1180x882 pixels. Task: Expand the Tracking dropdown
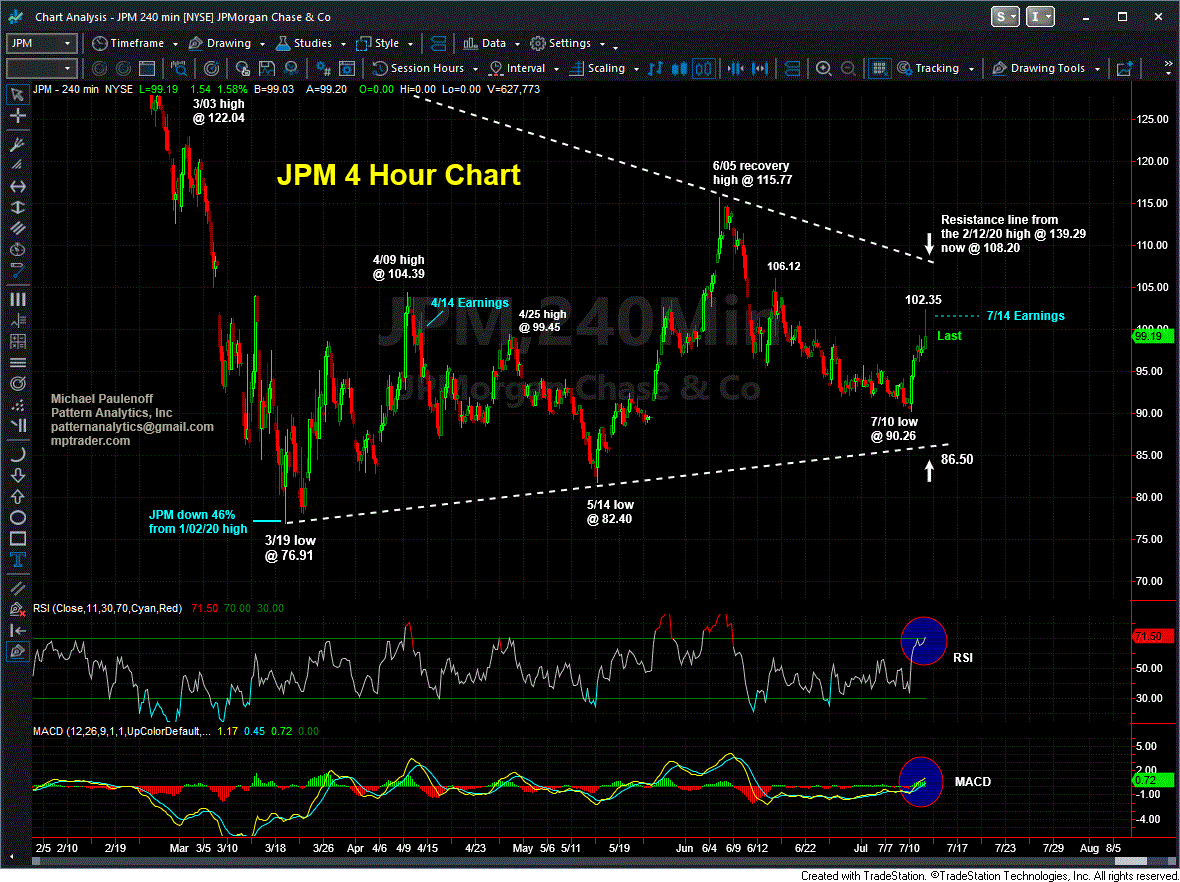pyautogui.click(x=973, y=69)
